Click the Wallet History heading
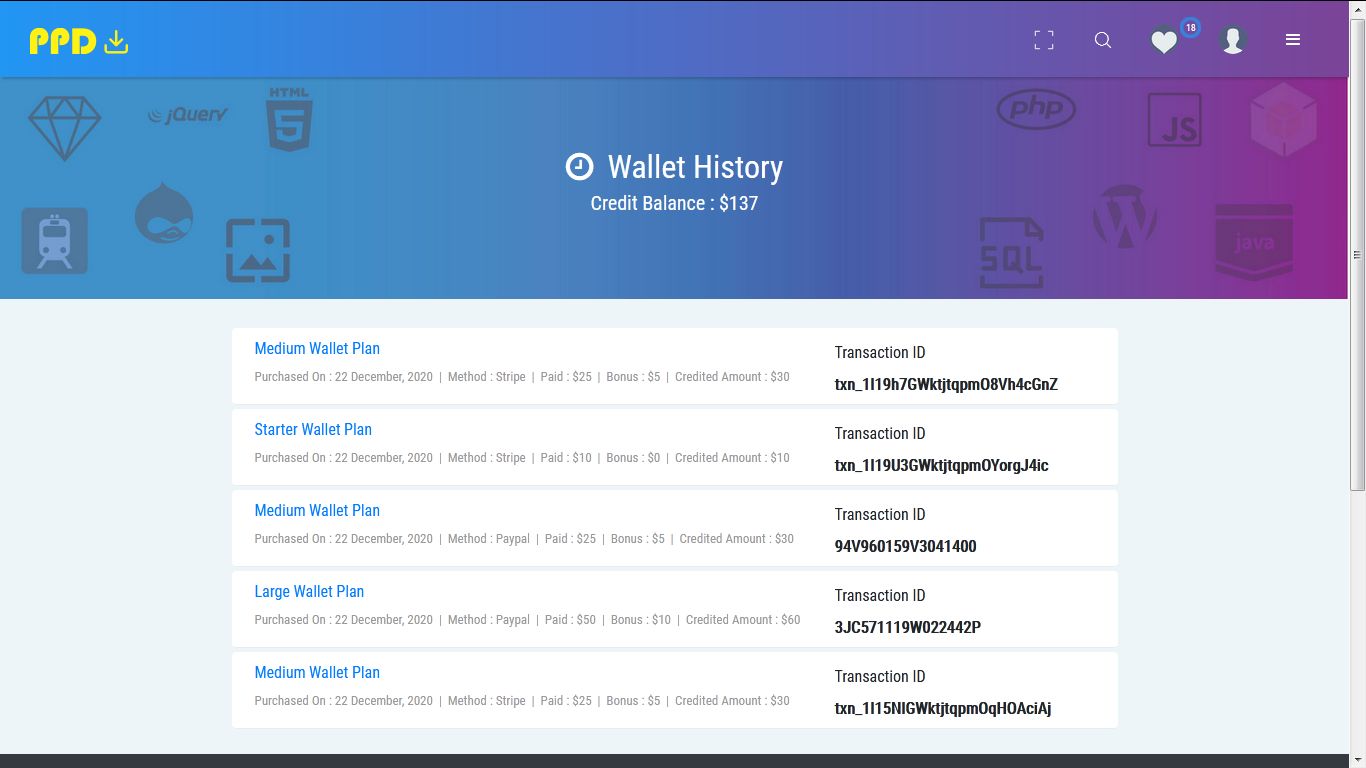The height and width of the screenshot is (768, 1366). pos(693,167)
